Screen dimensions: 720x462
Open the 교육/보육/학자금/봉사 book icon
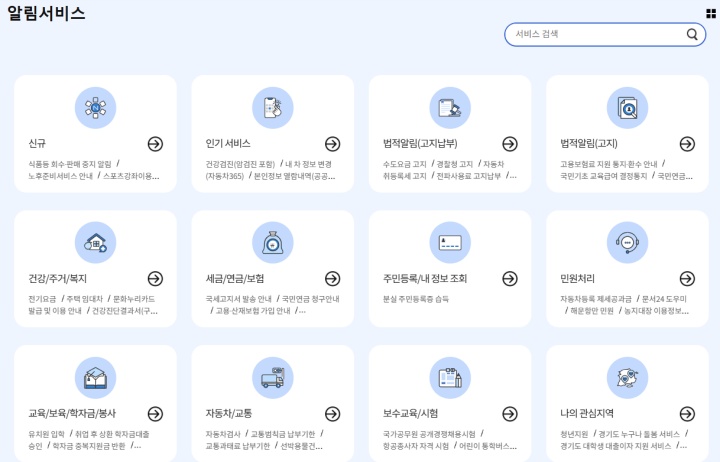pos(96,378)
